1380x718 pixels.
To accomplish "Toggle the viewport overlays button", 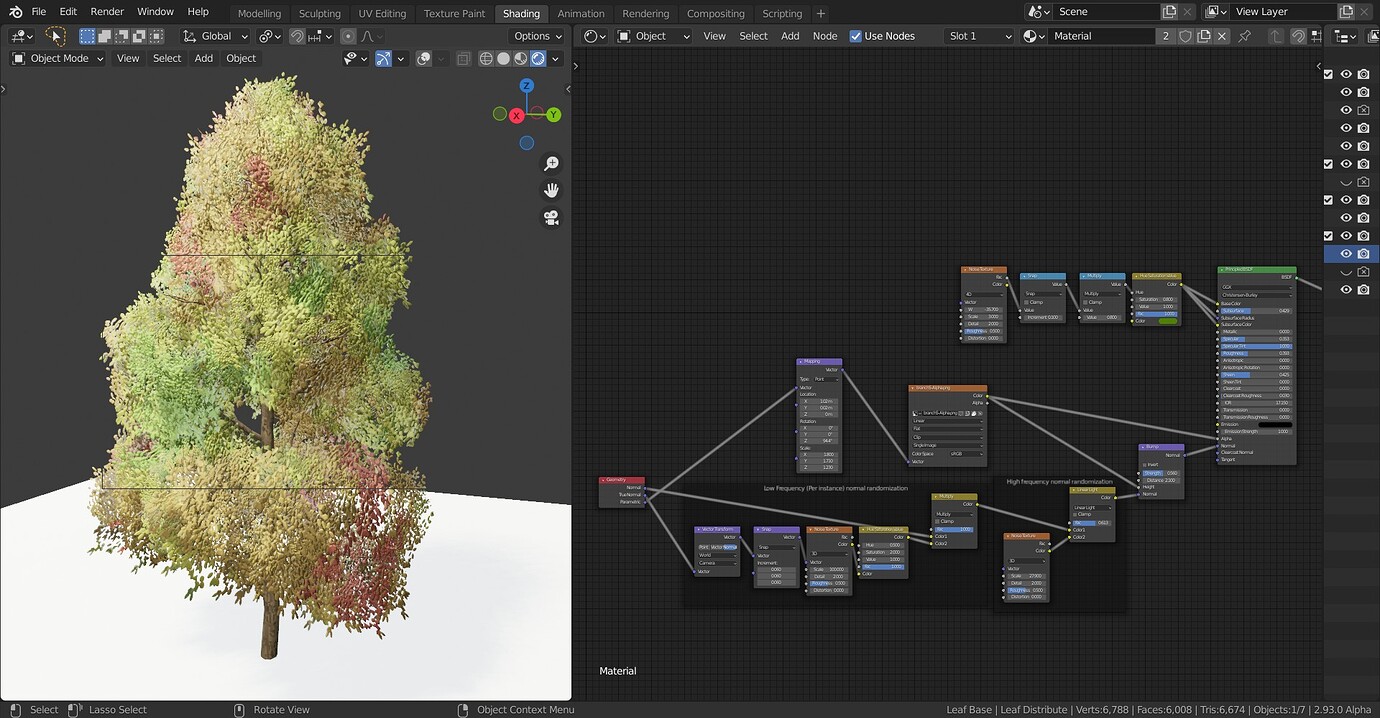I will (x=424, y=58).
